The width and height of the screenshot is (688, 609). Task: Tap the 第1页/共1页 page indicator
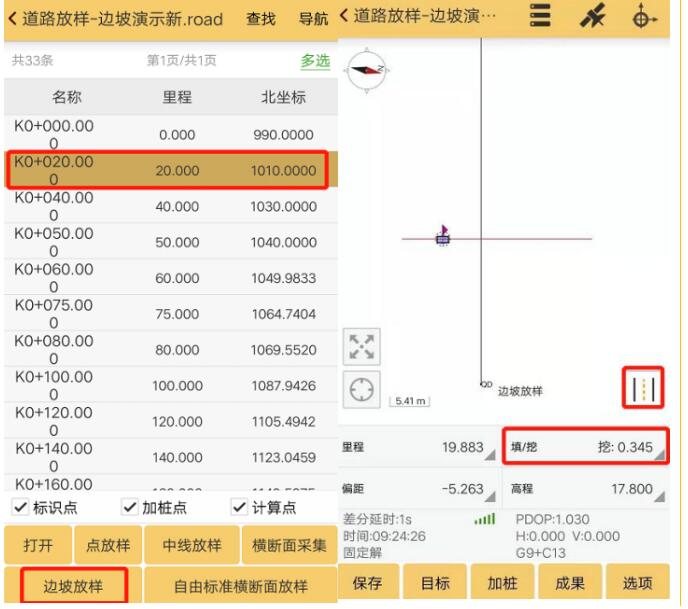tap(181, 61)
